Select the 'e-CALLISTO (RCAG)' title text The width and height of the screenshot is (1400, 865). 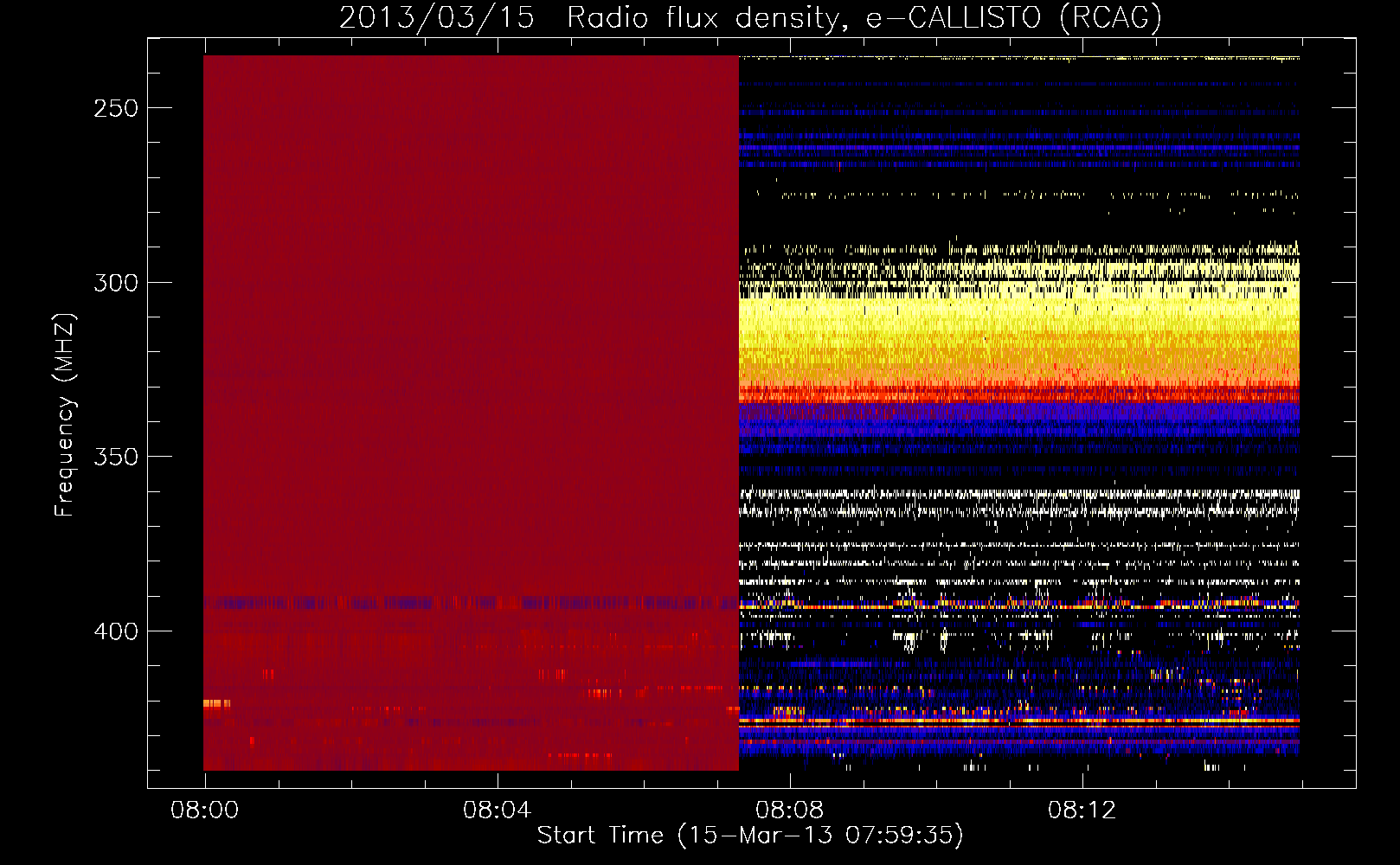coord(1014,17)
